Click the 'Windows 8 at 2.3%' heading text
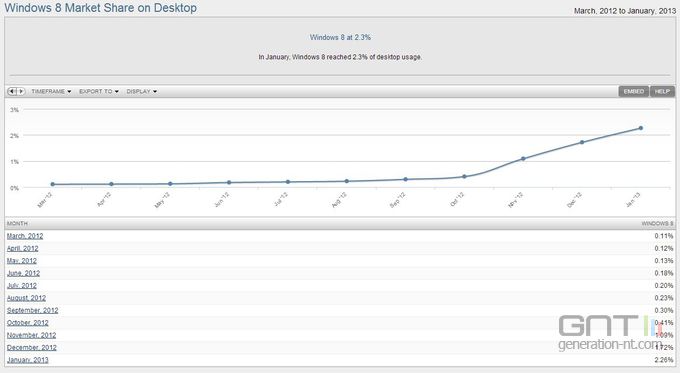 pos(340,37)
